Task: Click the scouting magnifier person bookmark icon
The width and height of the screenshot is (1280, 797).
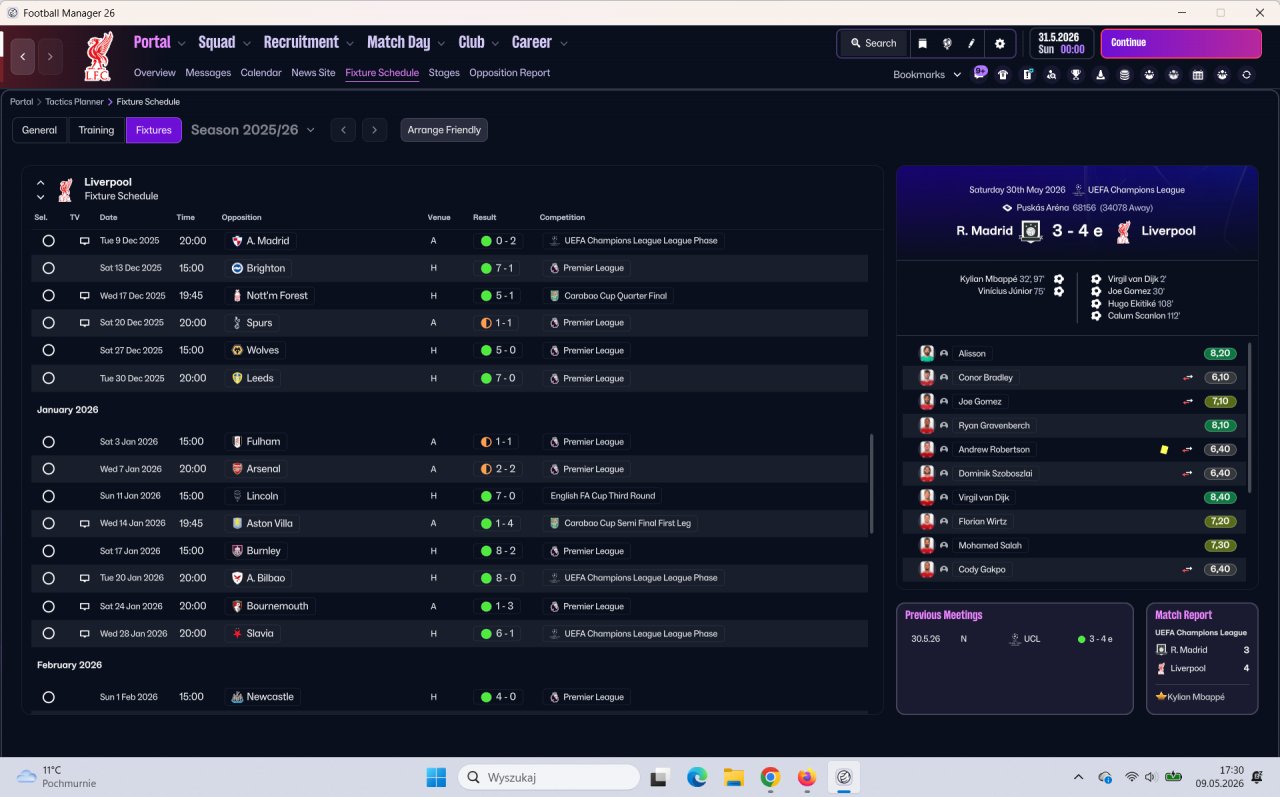Action: (1052, 74)
